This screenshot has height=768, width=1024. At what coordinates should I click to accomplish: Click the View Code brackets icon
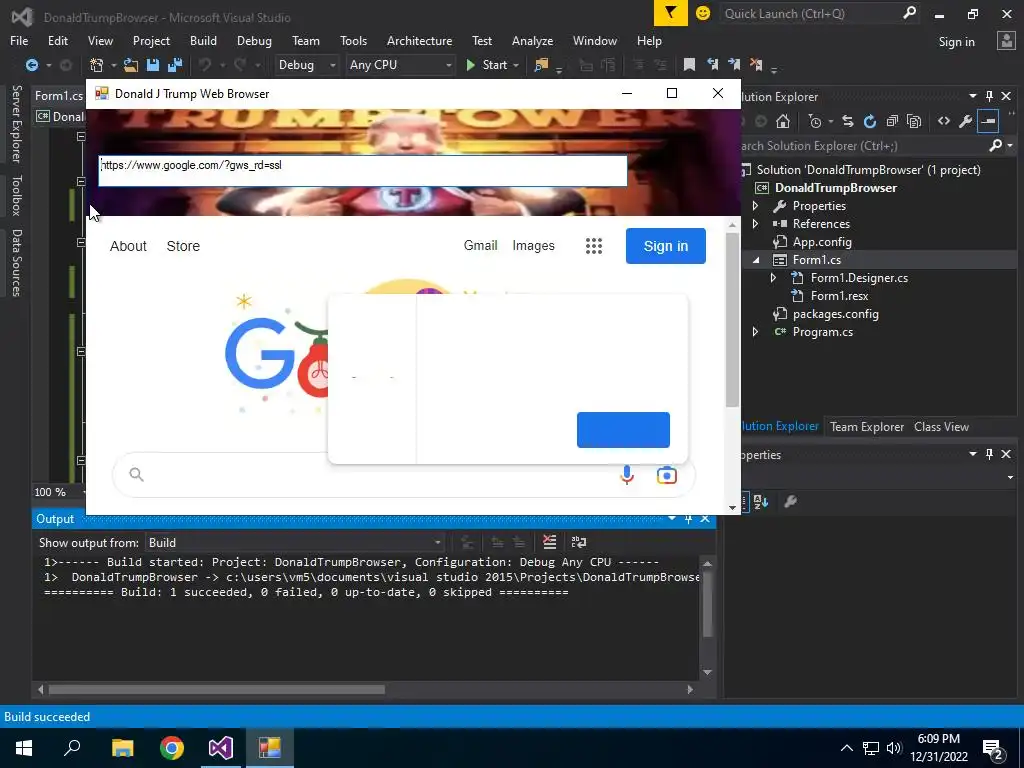pos(944,121)
